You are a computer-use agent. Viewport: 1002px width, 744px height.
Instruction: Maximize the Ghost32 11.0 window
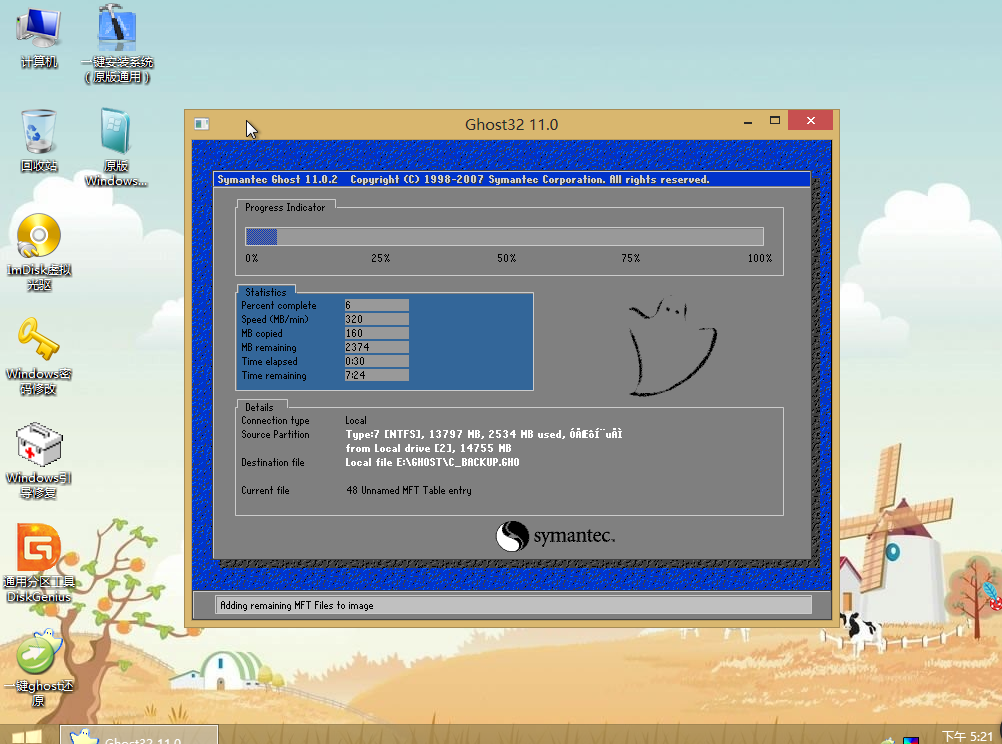point(774,121)
